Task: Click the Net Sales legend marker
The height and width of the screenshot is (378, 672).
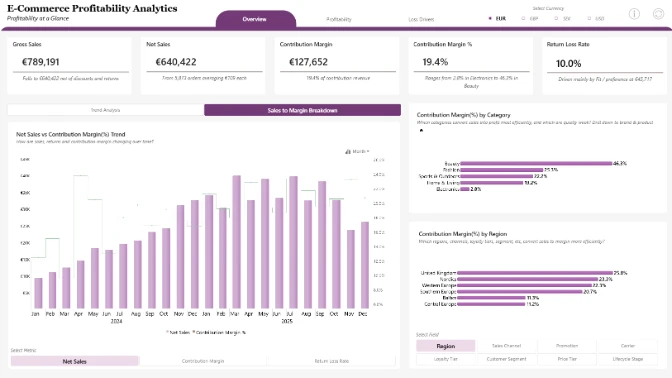Action: [167, 332]
